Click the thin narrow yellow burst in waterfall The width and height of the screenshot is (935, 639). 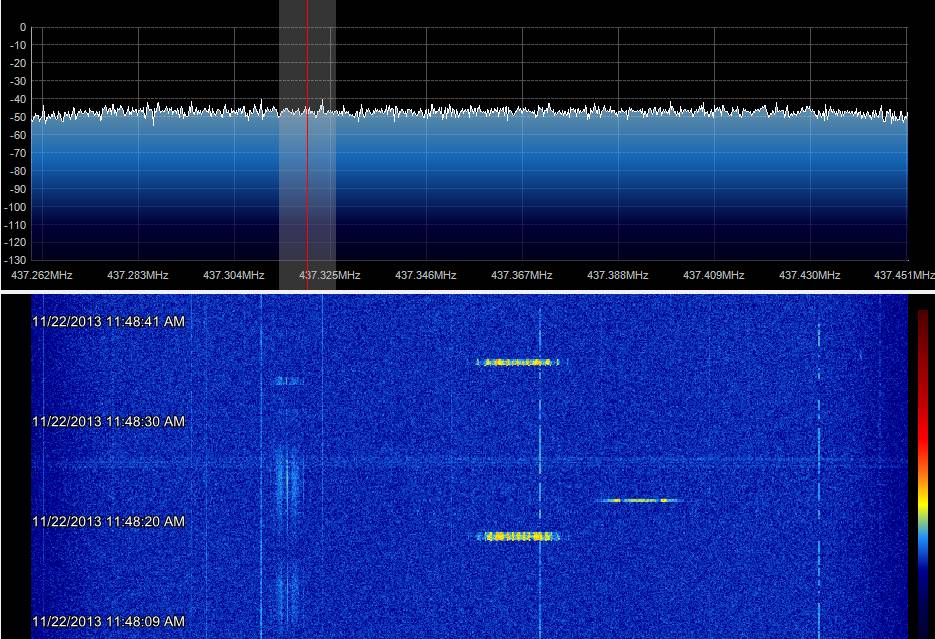click(639, 501)
